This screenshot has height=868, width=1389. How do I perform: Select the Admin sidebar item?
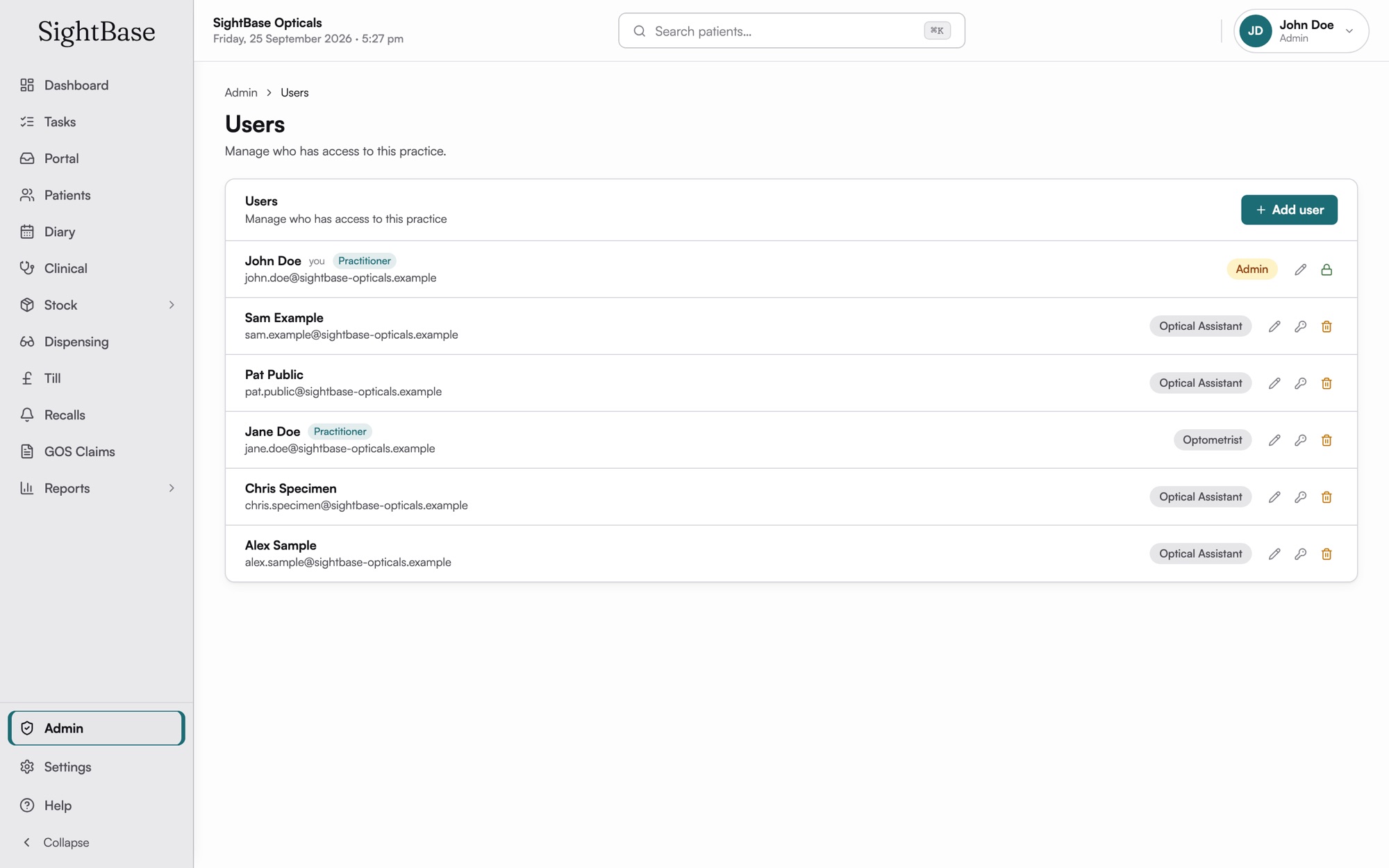(x=97, y=728)
